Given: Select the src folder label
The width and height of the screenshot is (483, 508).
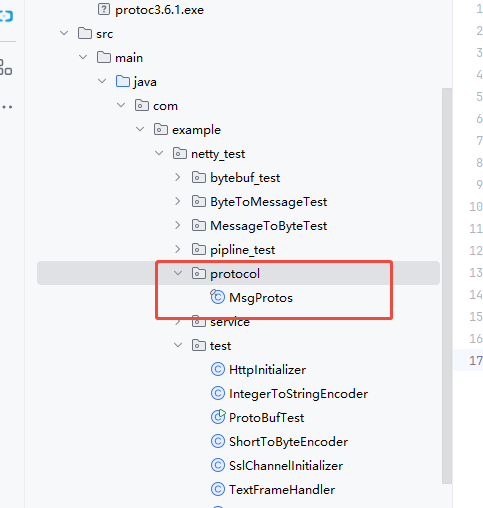Looking at the screenshot, I should tap(105, 34).
